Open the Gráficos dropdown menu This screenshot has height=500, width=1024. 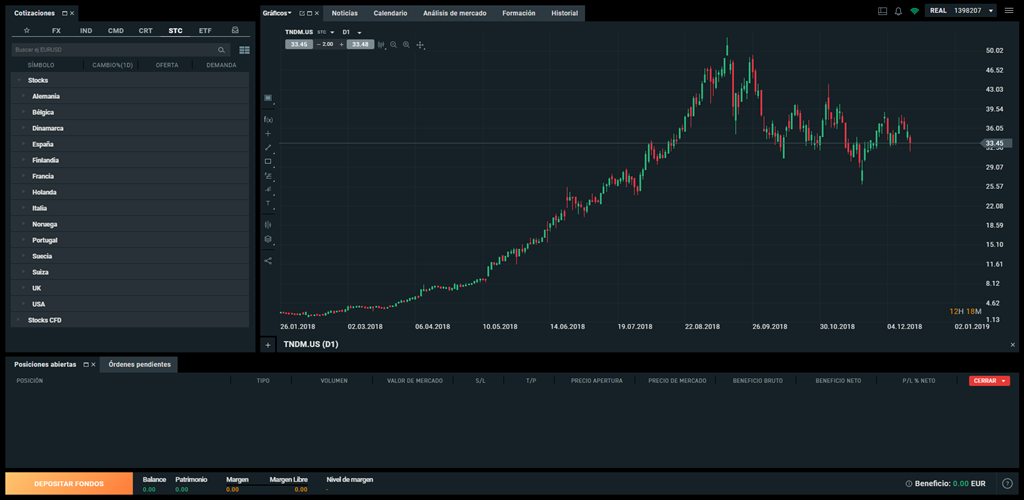277,13
